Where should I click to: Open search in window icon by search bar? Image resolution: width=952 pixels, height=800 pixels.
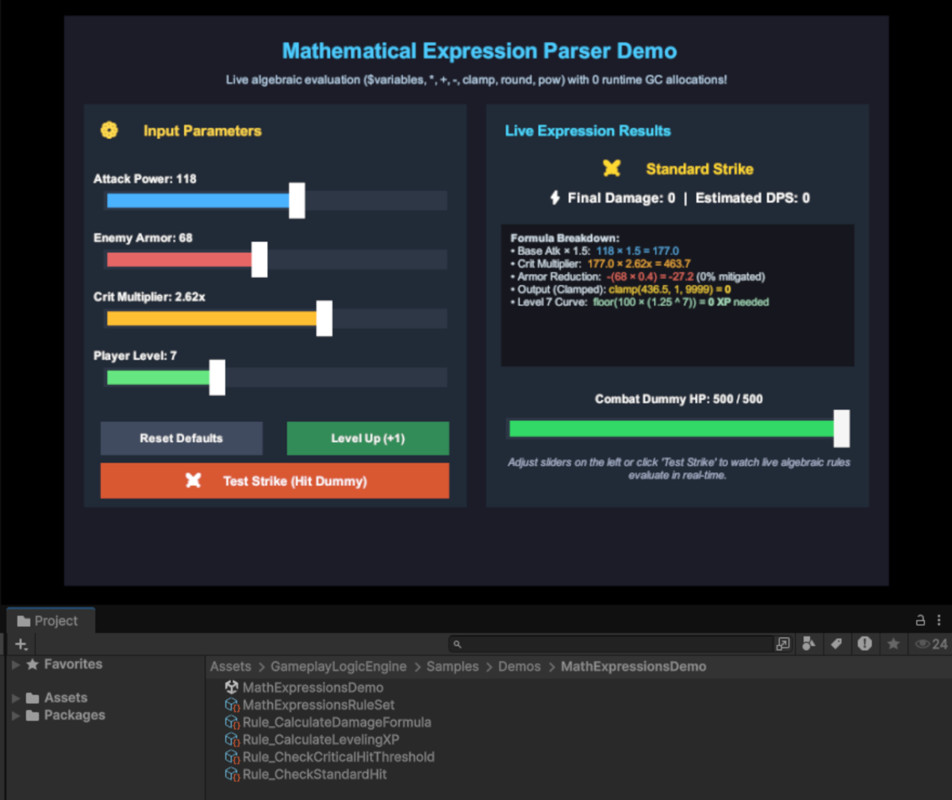point(783,643)
